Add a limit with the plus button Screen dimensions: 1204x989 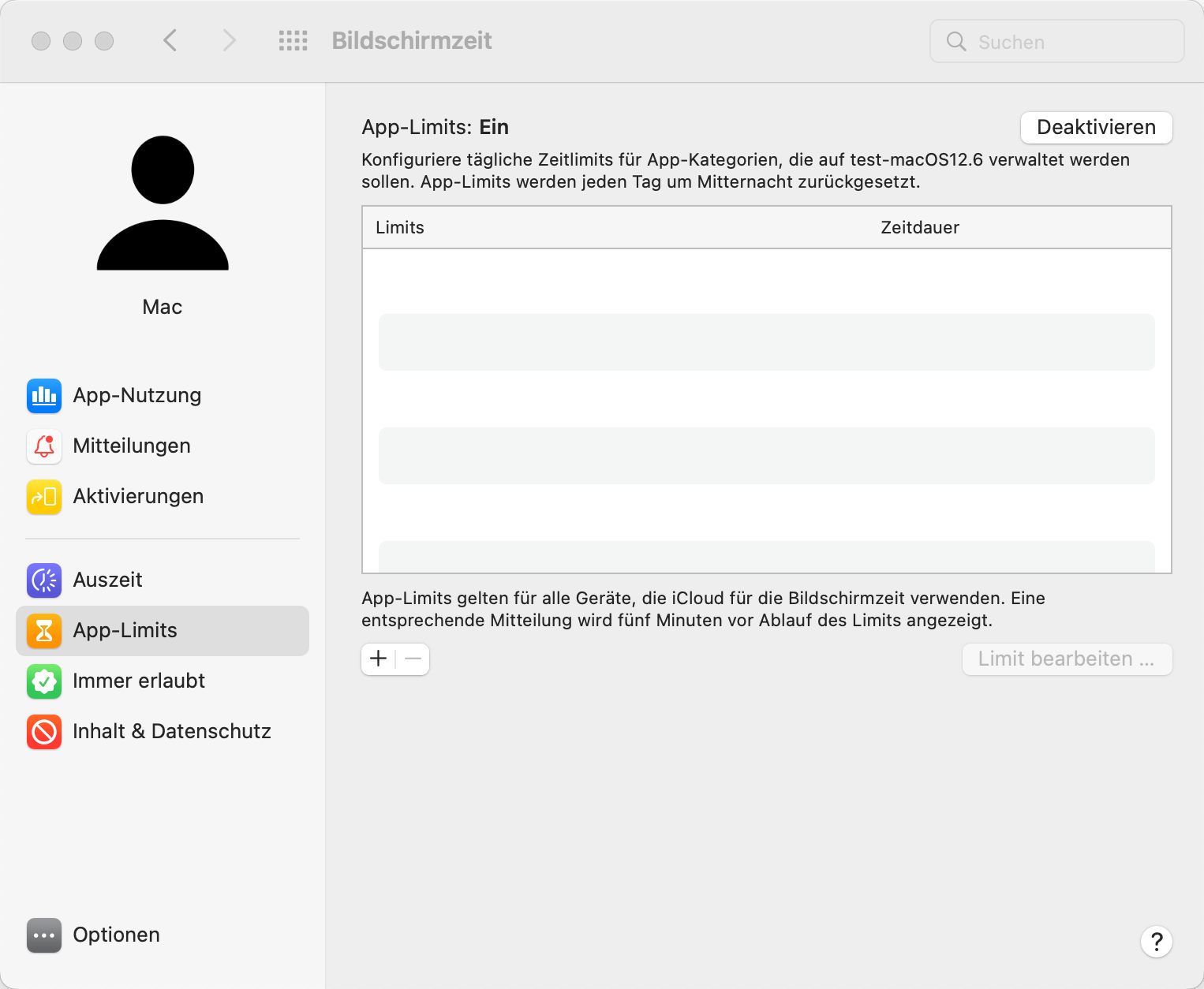[x=378, y=659]
